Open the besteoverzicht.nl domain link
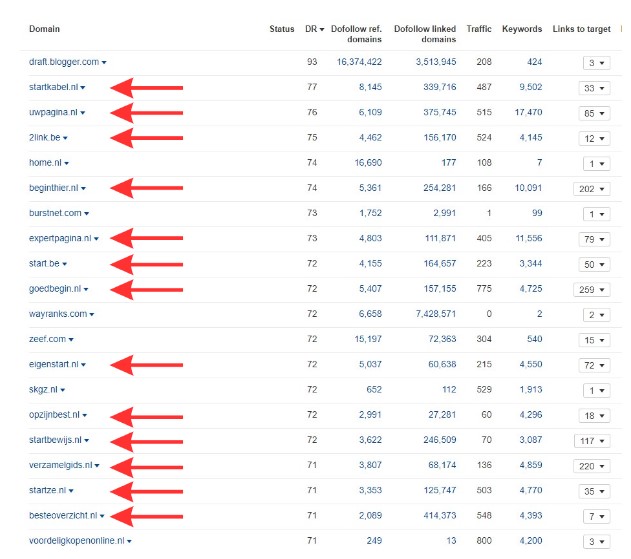The image size is (631, 559). tap(63, 516)
